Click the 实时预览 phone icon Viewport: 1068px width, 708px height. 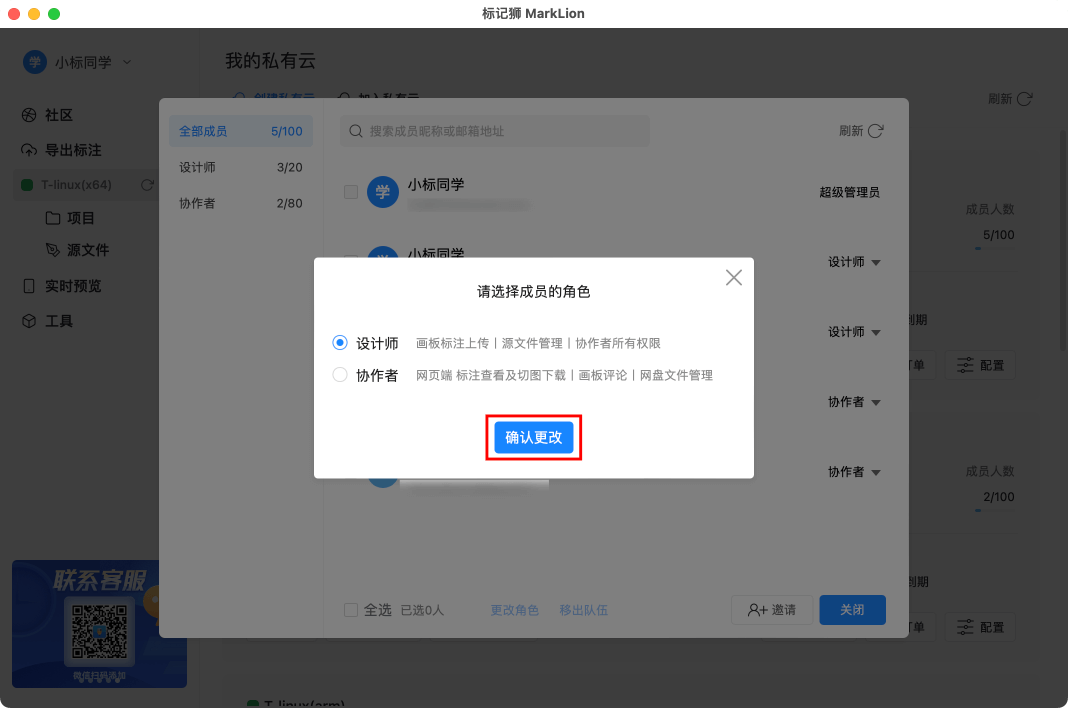29,286
